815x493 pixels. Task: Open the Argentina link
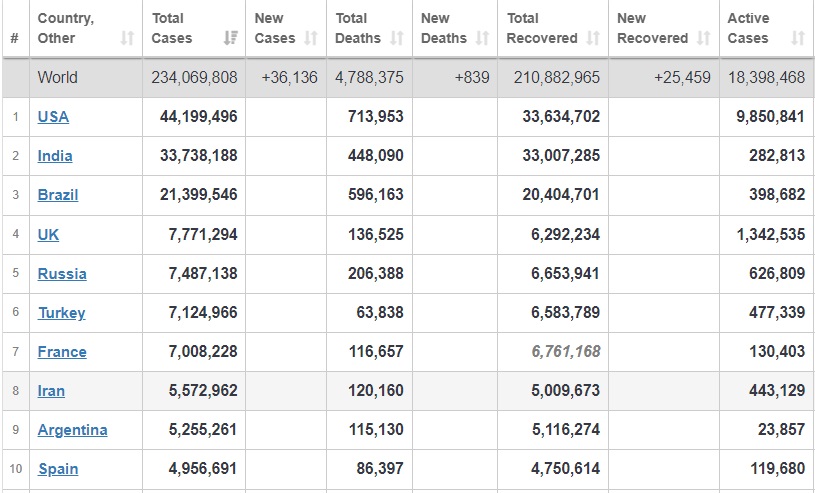72,430
